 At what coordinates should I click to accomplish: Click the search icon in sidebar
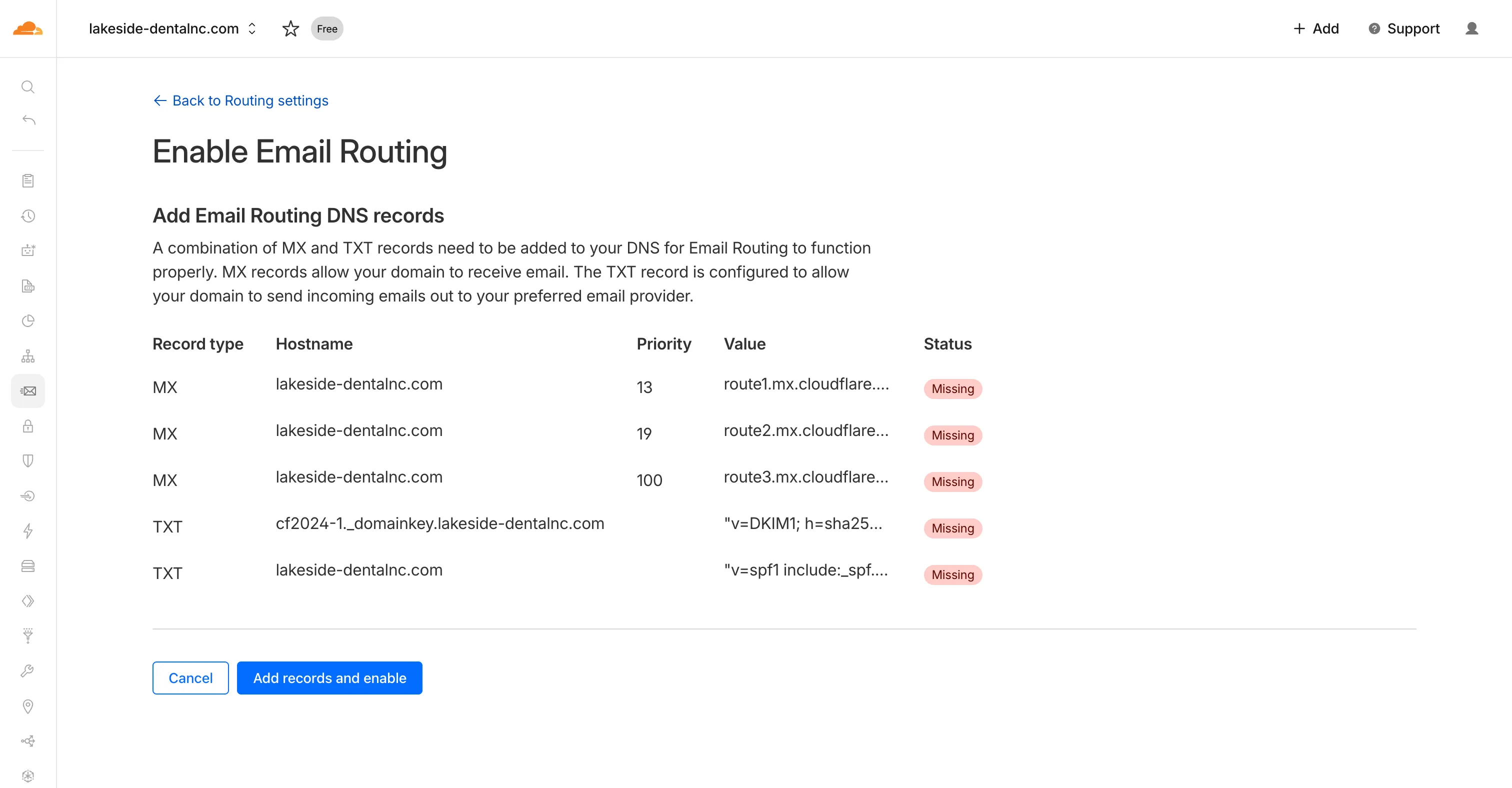[27, 87]
